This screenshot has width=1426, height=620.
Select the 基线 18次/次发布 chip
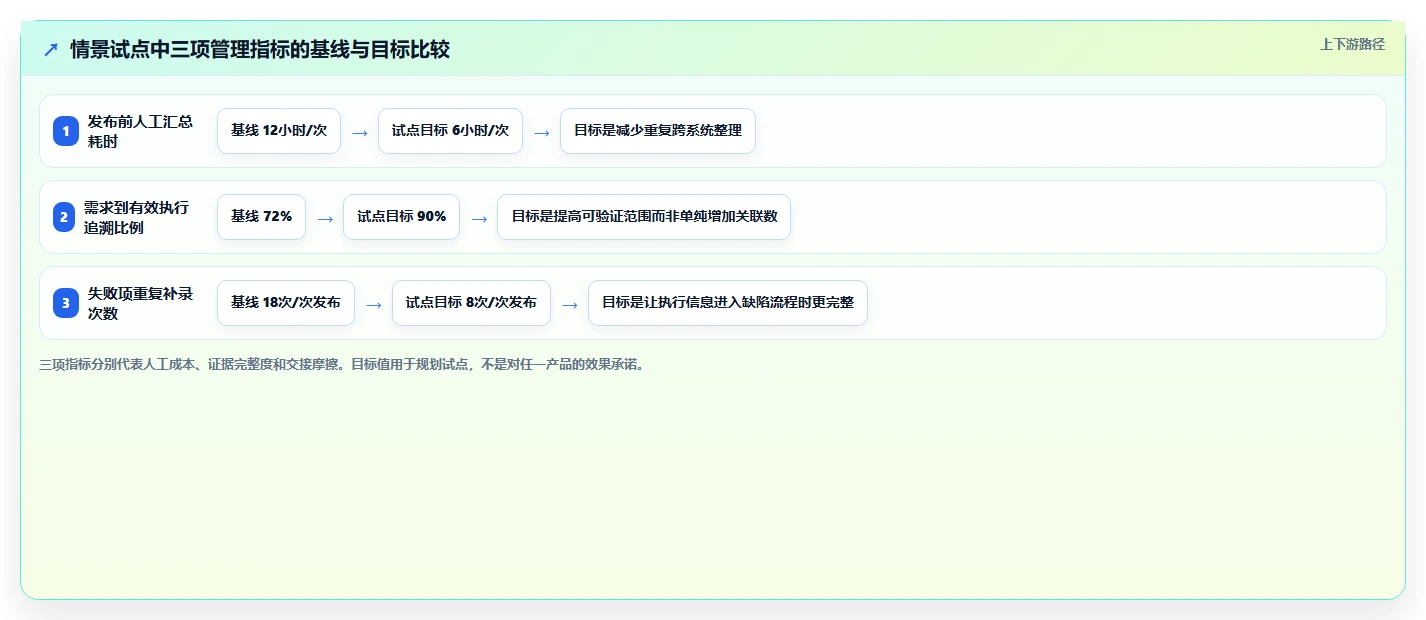pyautogui.click(x=286, y=303)
